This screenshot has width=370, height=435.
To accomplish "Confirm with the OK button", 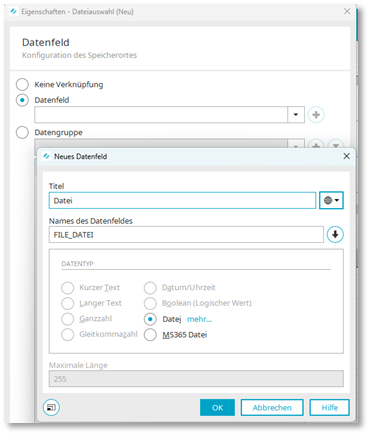I will [x=217, y=407].
